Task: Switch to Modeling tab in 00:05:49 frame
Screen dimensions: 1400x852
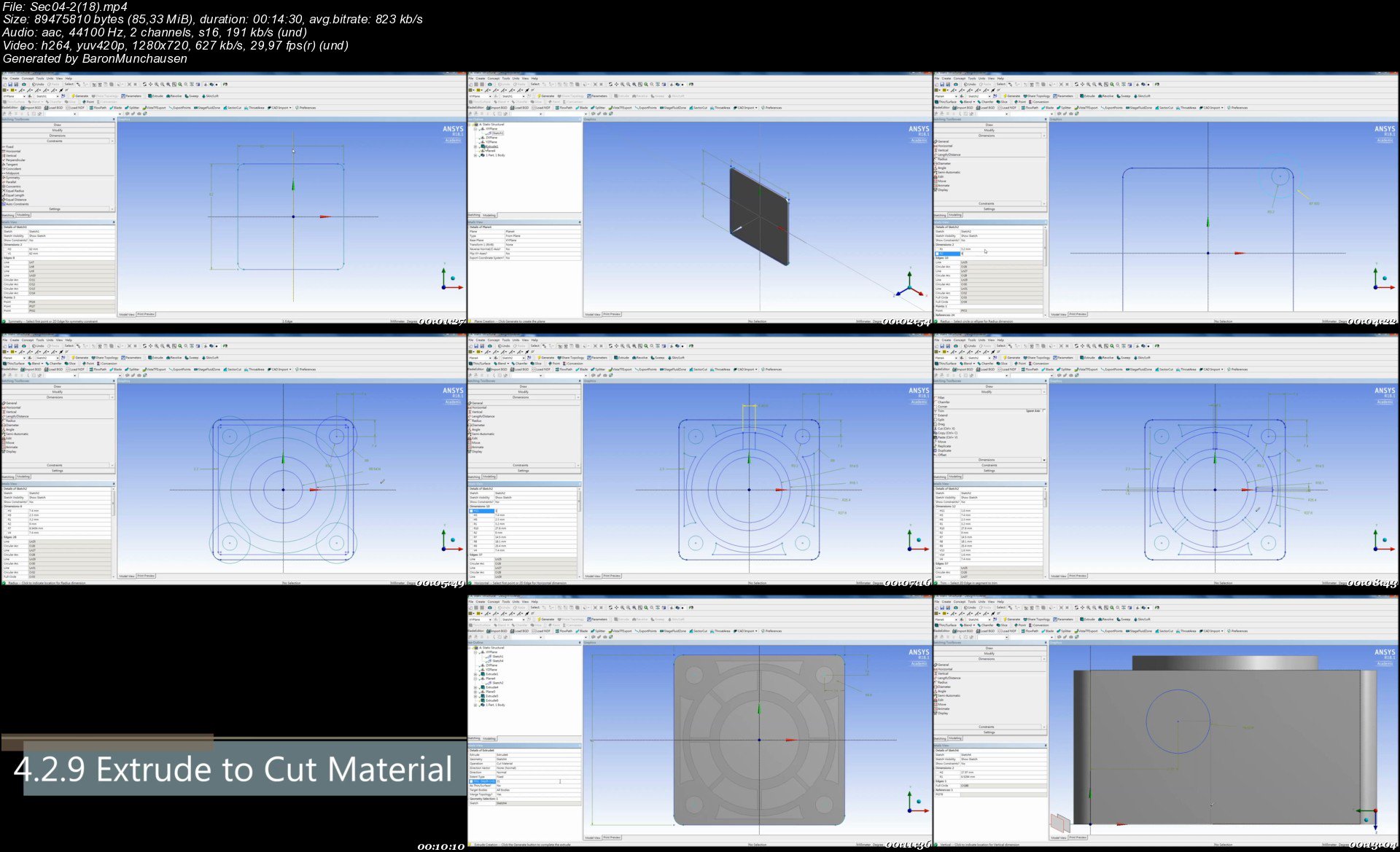Action: (x=23, y=476)
